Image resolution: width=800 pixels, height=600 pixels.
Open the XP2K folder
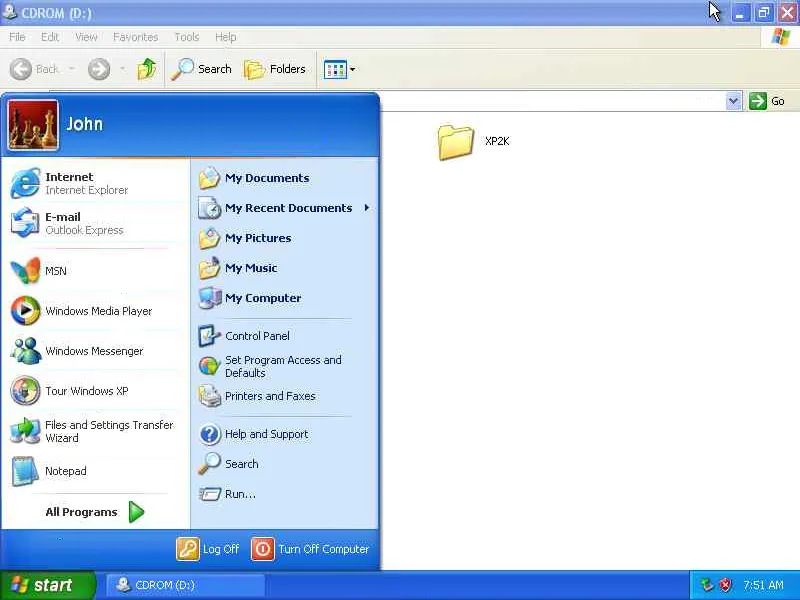(x=473, y=142)
